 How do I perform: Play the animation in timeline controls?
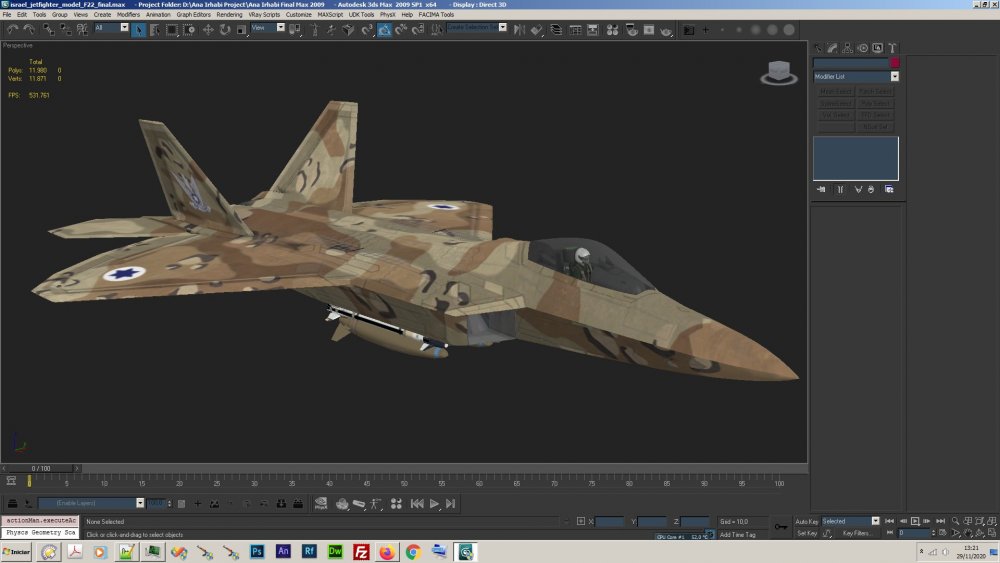tap(434, 504)
